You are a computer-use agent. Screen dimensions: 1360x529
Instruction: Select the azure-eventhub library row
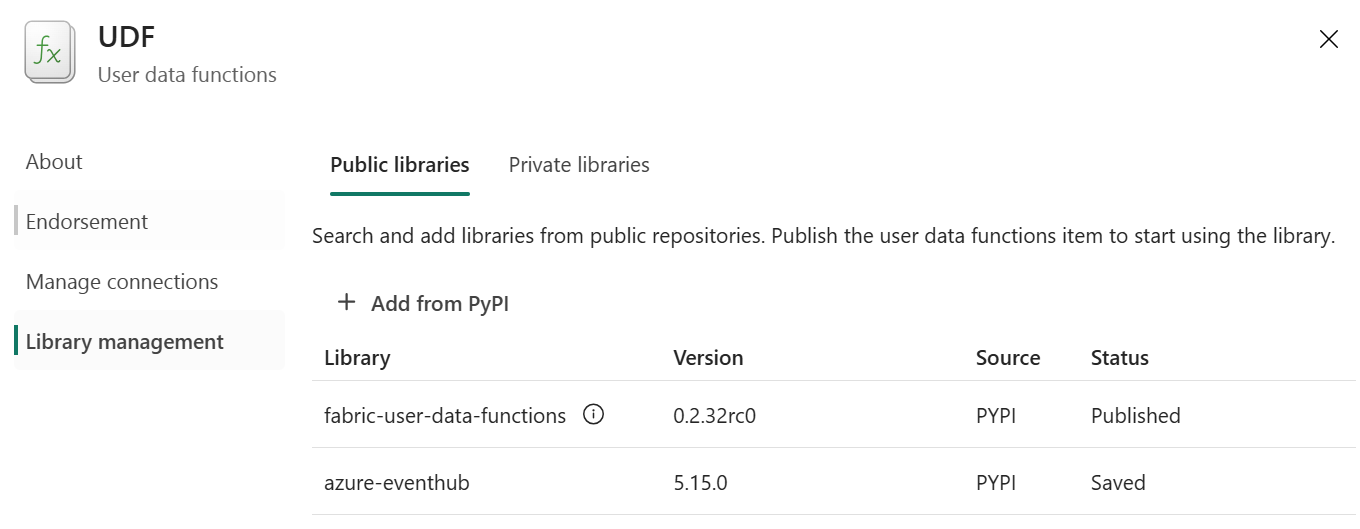click(834, 482)
